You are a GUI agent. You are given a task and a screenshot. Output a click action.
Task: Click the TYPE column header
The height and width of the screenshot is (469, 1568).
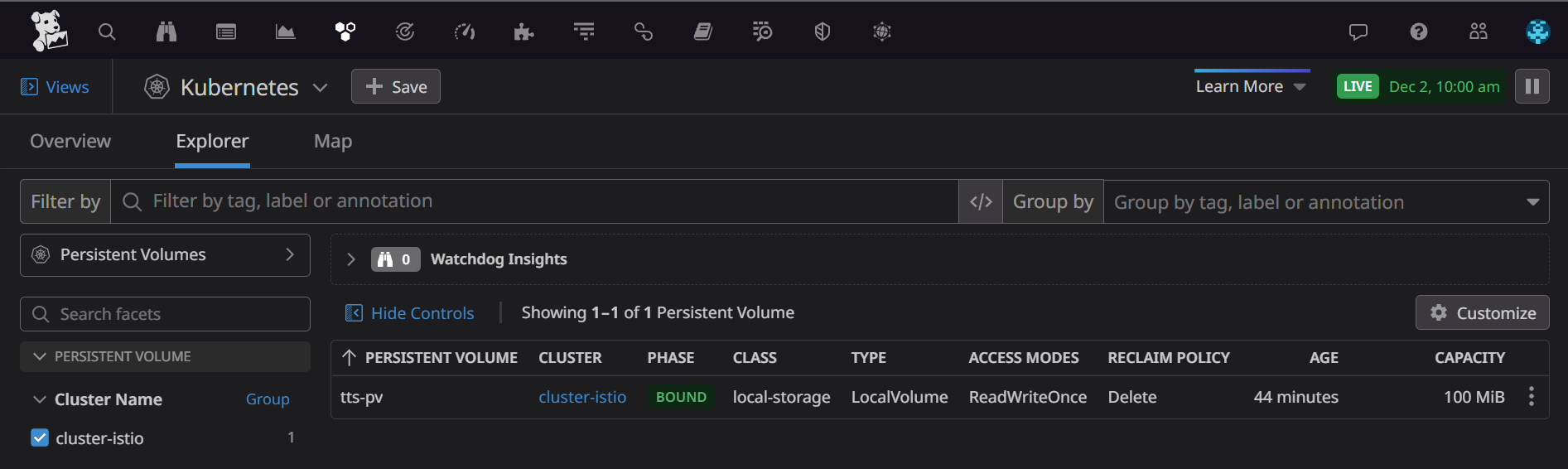[869, 358]
